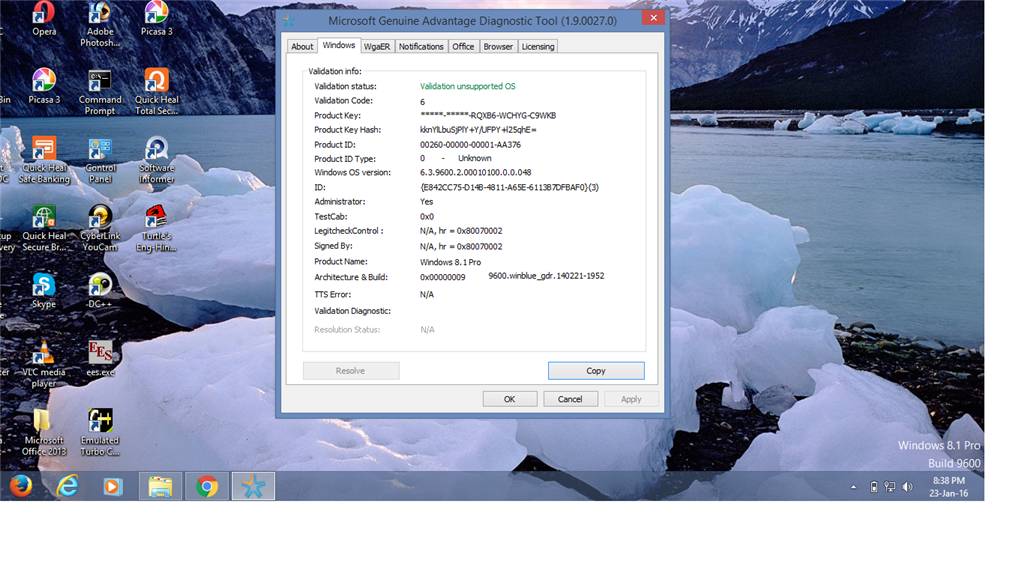Open Quick Heal Safe Banking shortcut
The height and width of the screenshot is (575, 1024).
coord(44,160)
